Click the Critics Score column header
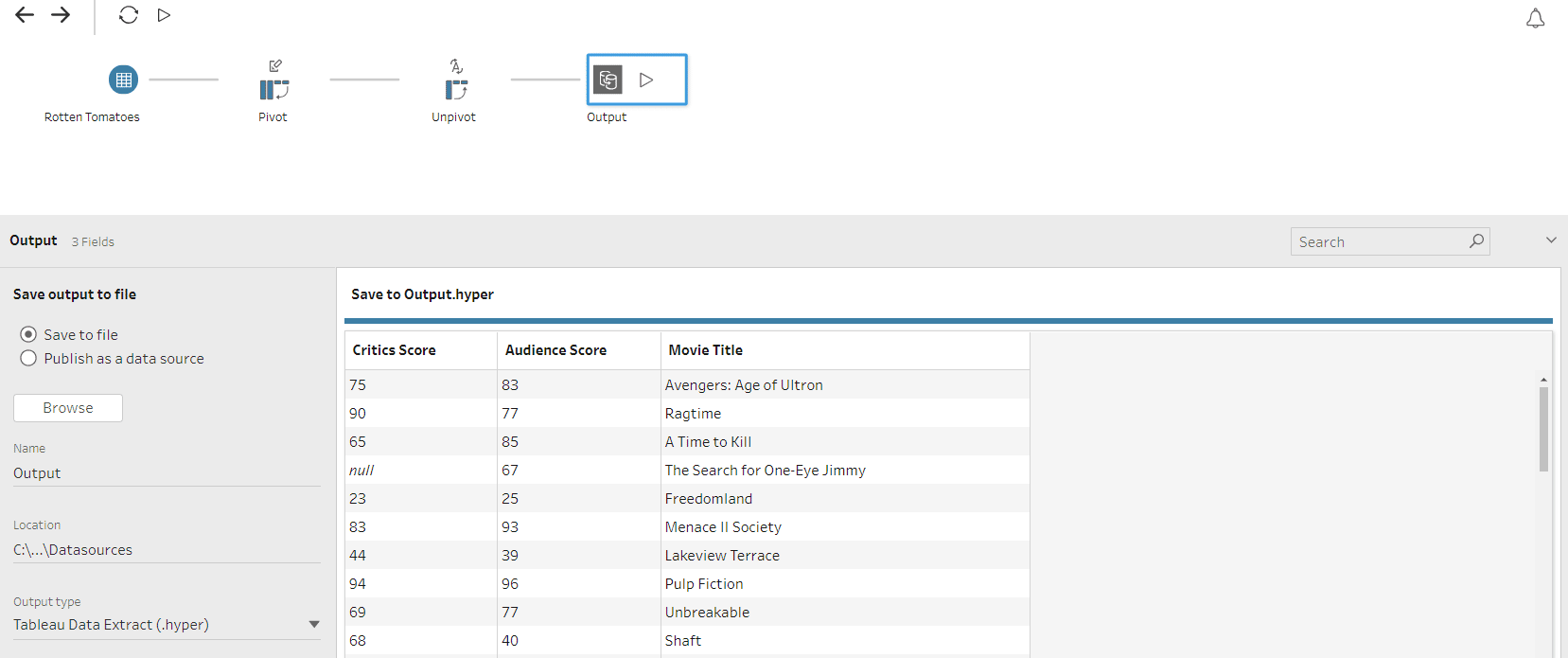 (x=421, y=350)
